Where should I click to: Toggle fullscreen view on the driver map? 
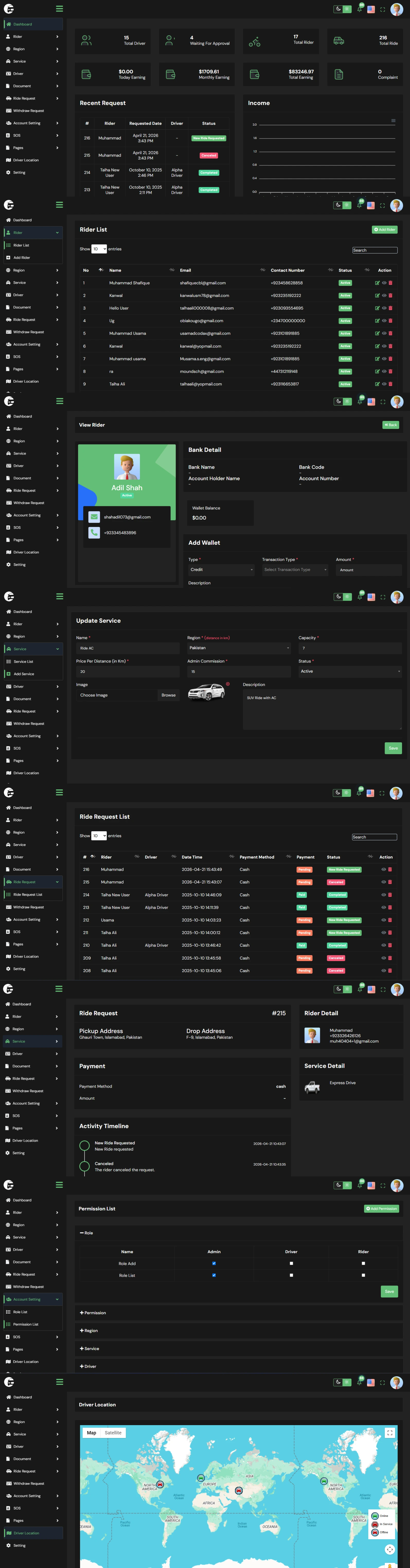point(390,1432)
